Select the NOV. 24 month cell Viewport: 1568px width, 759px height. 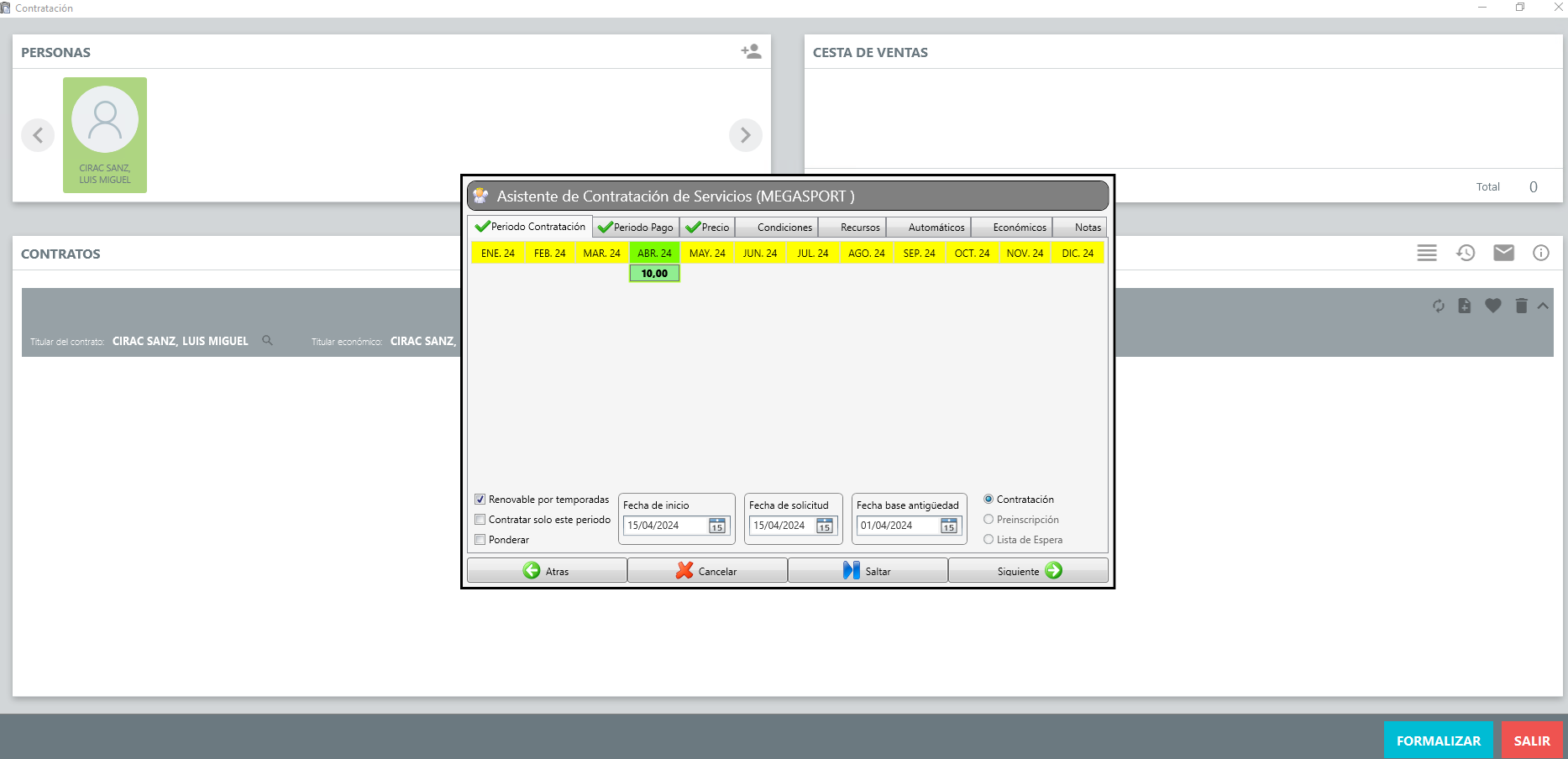tap(1025, 253)
